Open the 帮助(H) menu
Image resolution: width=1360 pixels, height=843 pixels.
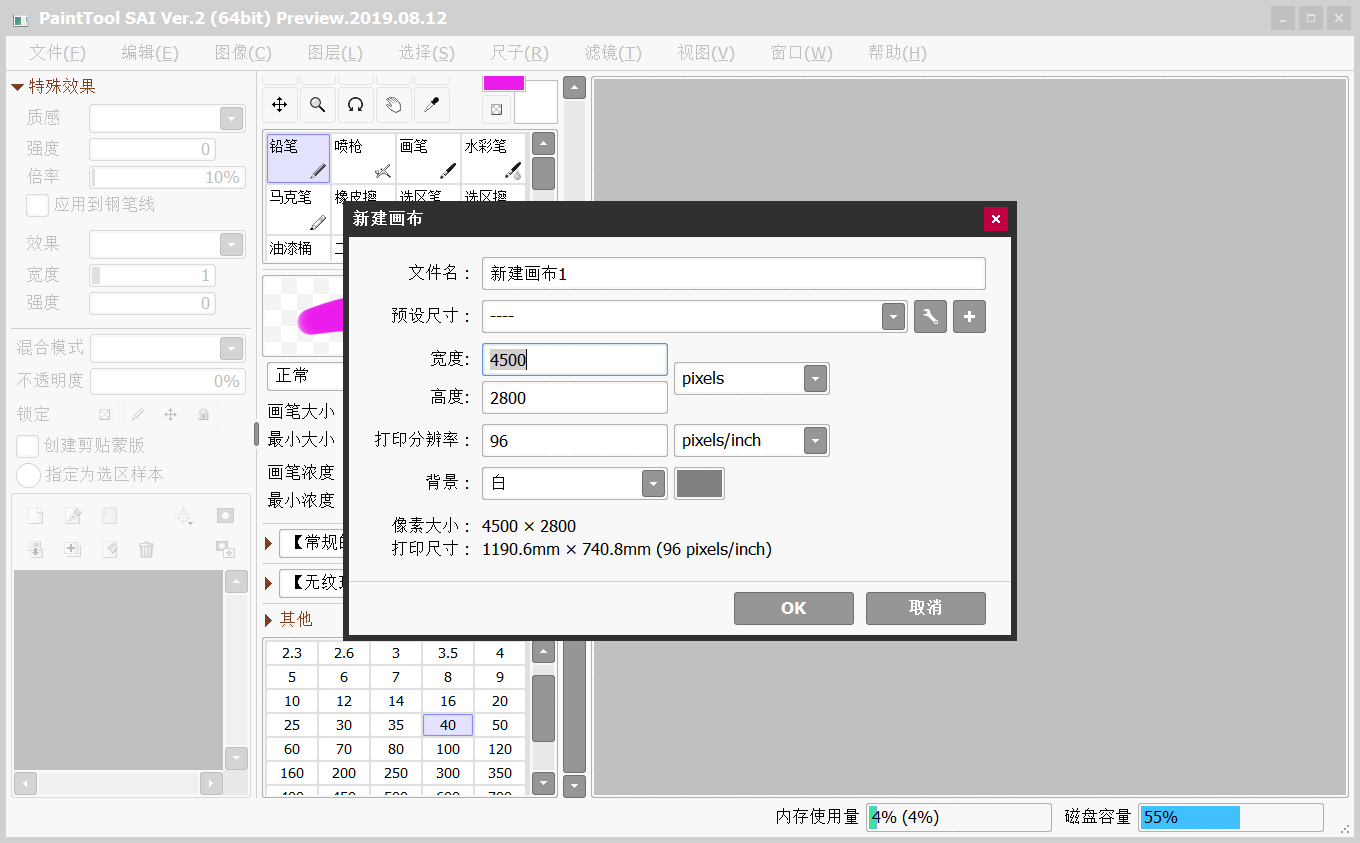pos(897,53)
